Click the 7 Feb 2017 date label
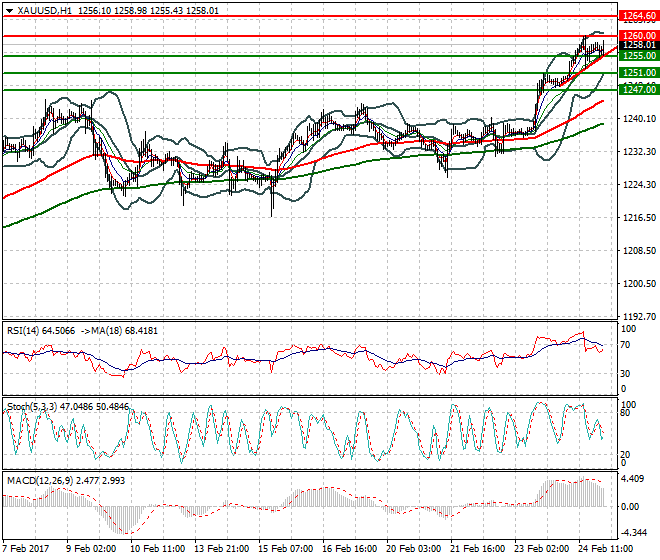The width and height of the screenshot is (660, 560). [26, 549]
